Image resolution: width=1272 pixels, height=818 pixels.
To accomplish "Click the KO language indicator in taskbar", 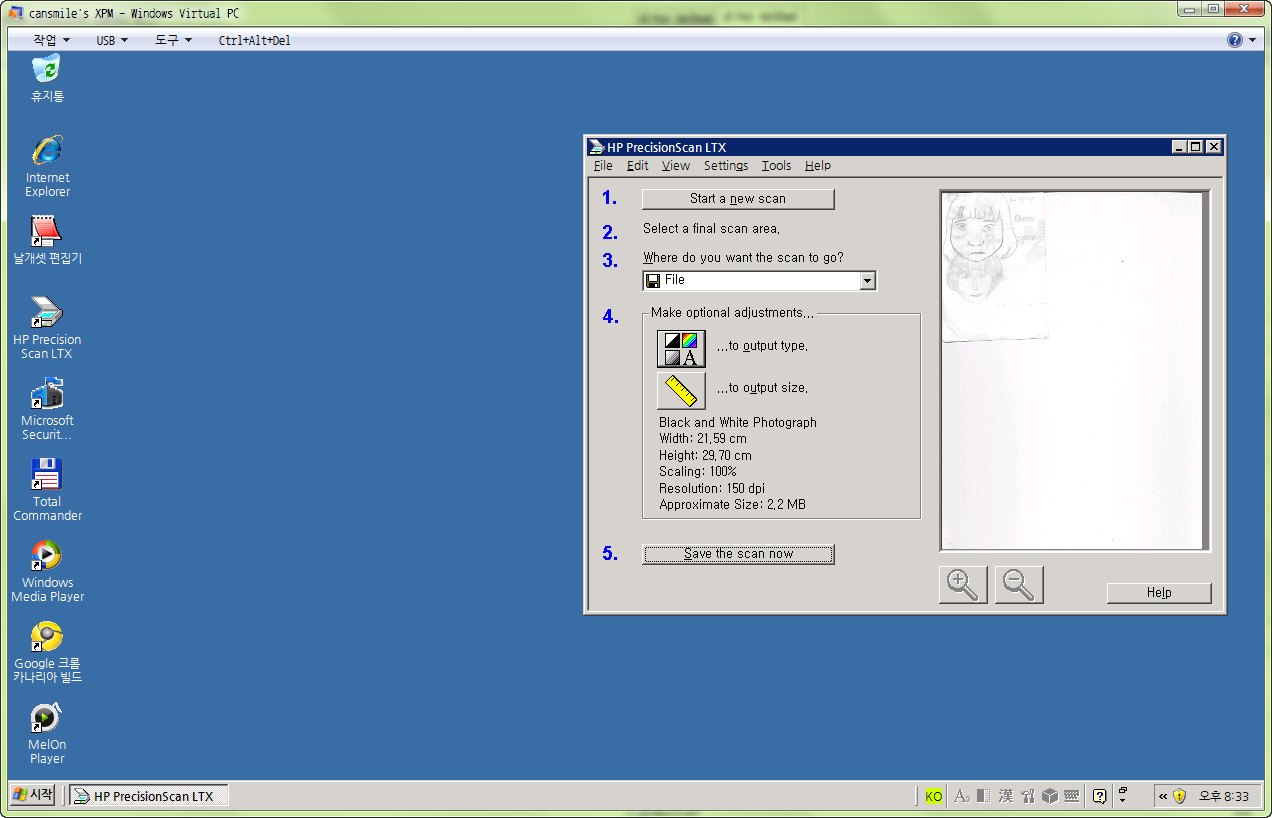I will point(933,796).
